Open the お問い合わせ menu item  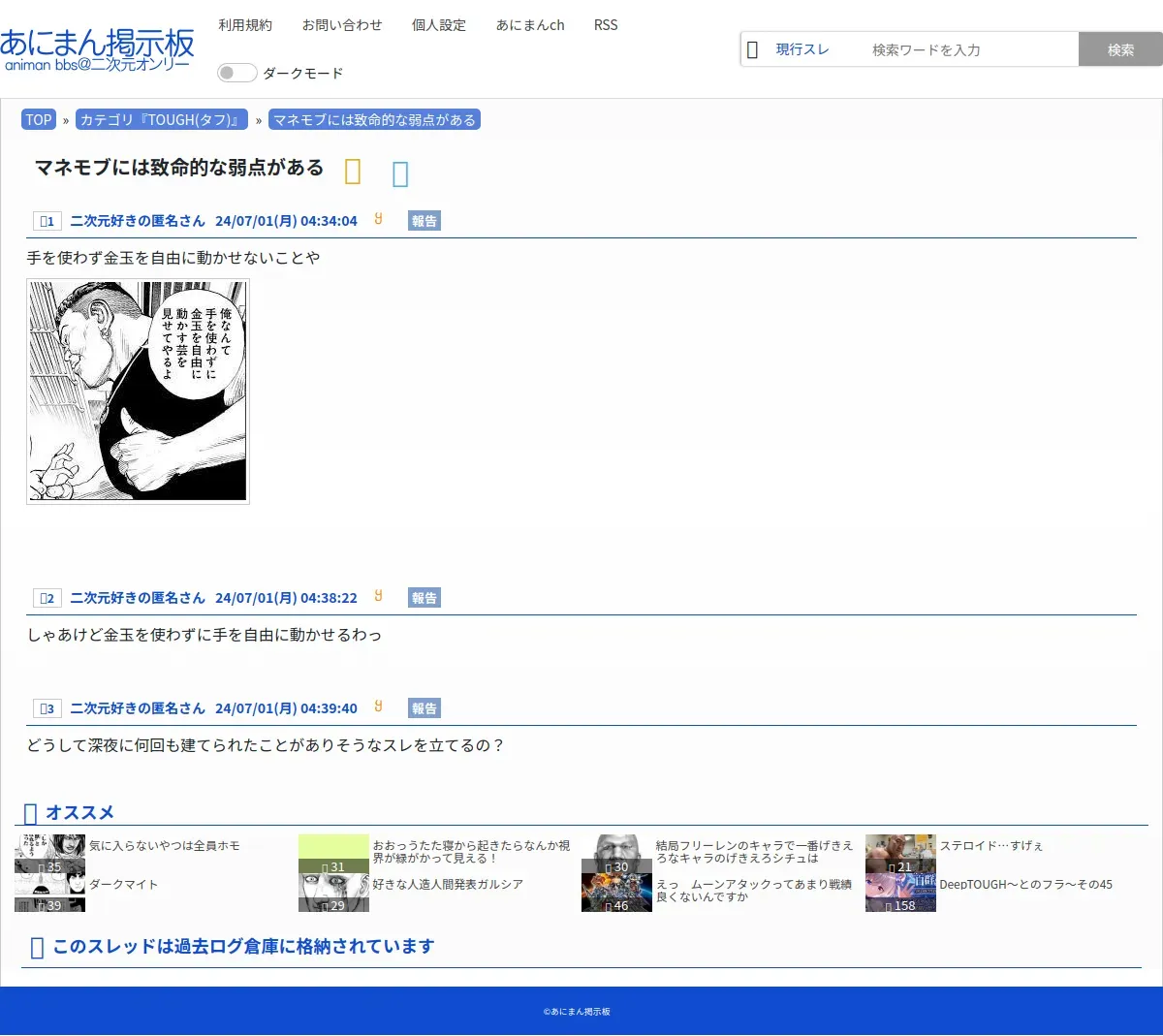click(342, 25)
